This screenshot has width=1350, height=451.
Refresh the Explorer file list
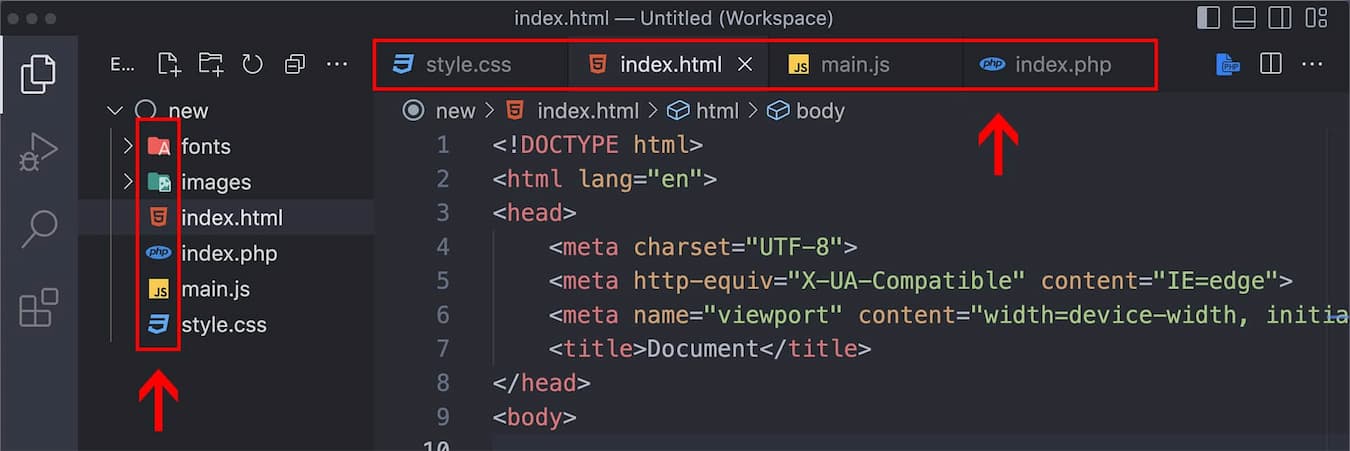pos(252,65)
